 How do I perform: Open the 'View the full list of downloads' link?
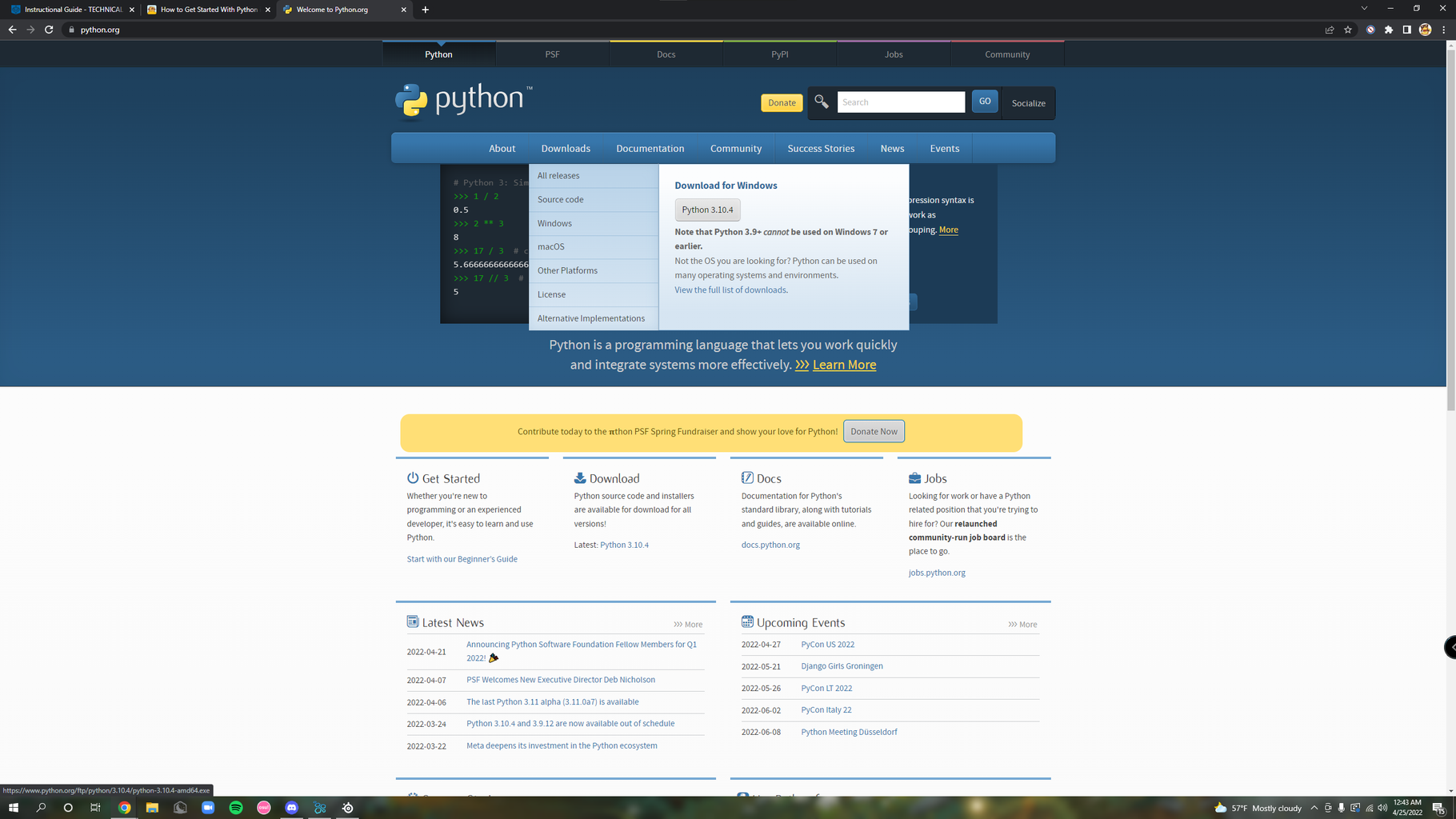coord(730,290)
